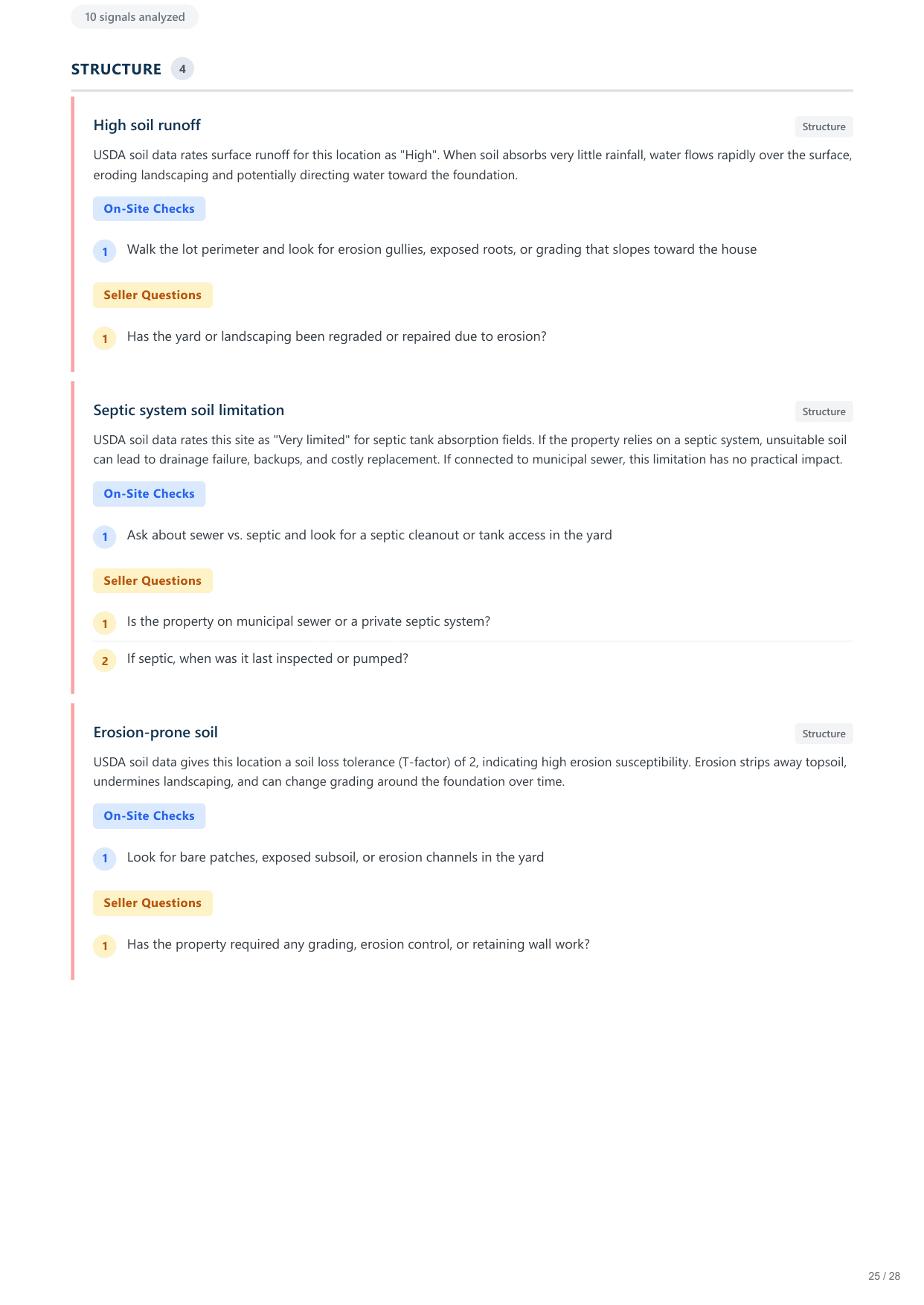Screen dimensions: 924x1305
Task: Click blue number 1 beside sewer vs. septic check
Action: 105,536
